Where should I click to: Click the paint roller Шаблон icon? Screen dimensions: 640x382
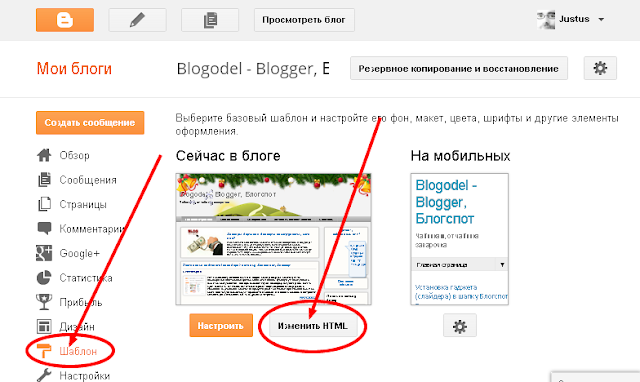(44, 351)
